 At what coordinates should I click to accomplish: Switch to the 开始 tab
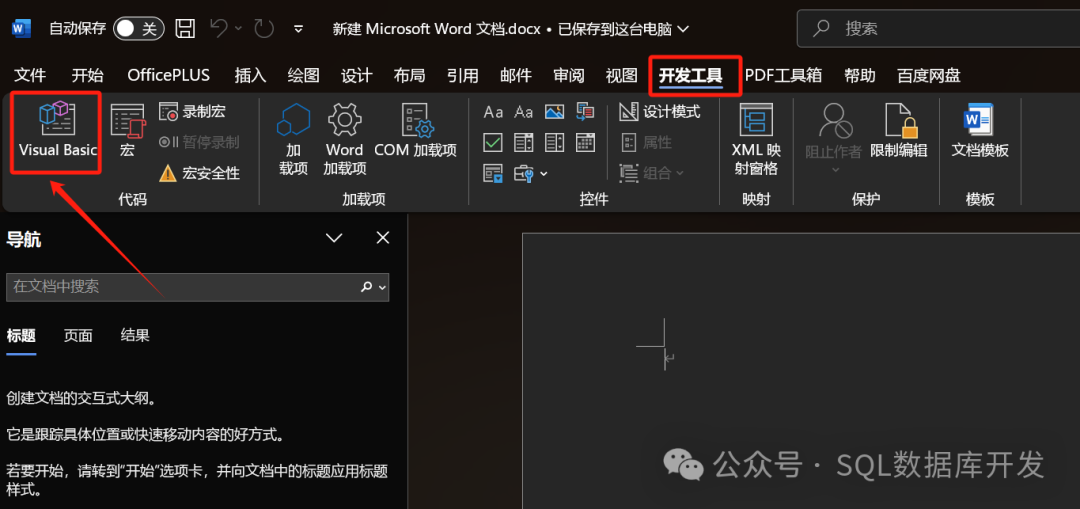pyautogui.click(x=87, y=75)
